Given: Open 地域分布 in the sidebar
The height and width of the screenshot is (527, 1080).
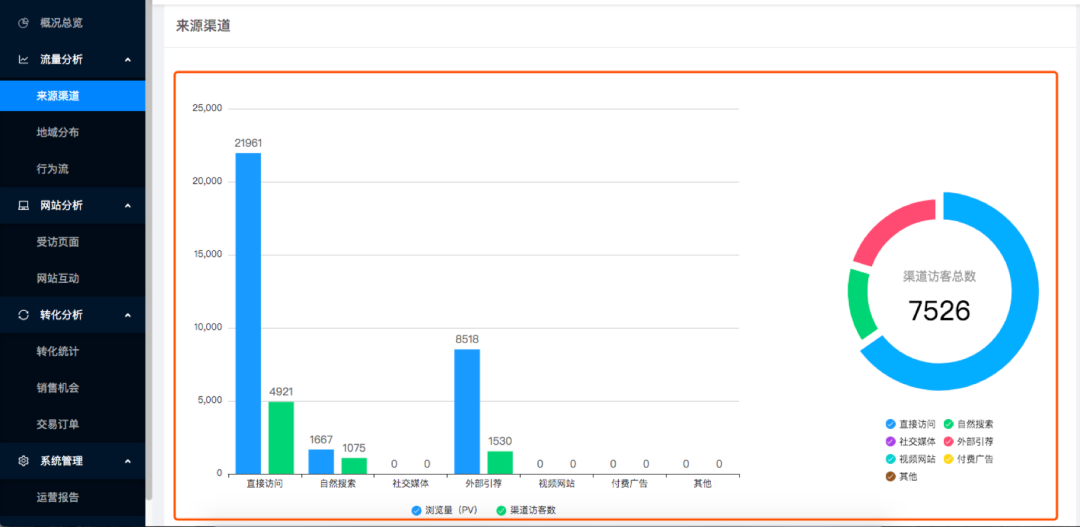Looking at the screenshot, I should click(x=57, y=132).
